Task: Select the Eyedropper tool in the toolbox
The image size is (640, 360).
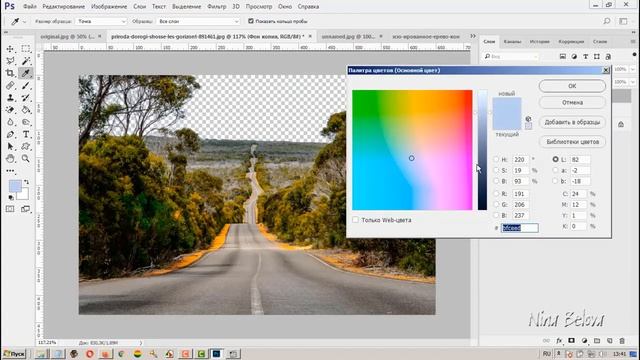Action: [x=26, y=73]
